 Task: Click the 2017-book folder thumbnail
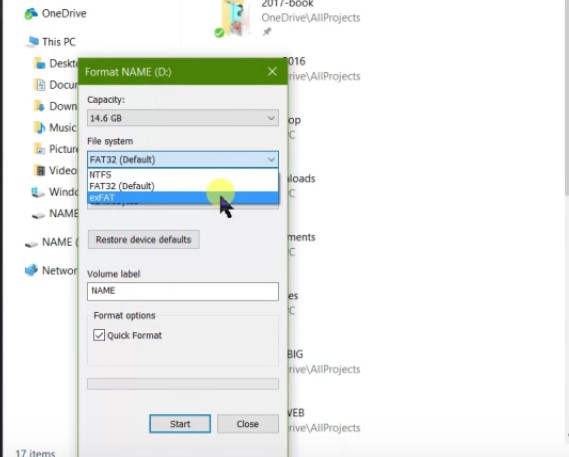click(234, 18)
